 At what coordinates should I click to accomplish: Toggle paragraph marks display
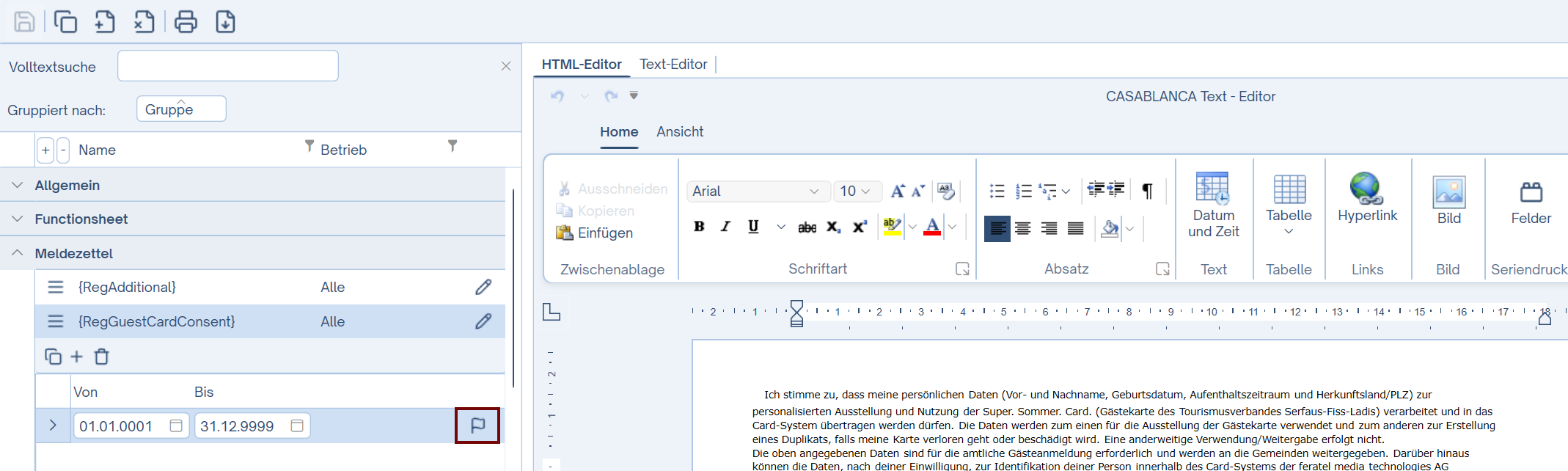(1148, 191)
